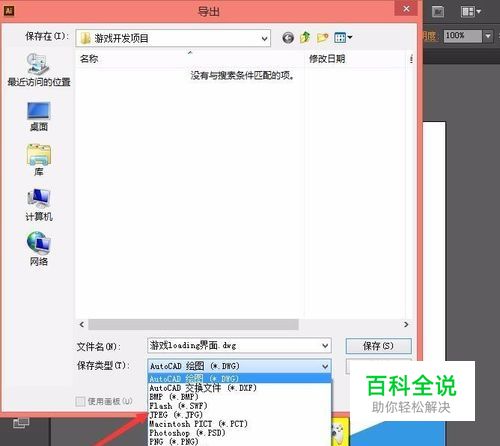Select AutoCAD 交换文件 (*.DXF) option

(239, 388)
